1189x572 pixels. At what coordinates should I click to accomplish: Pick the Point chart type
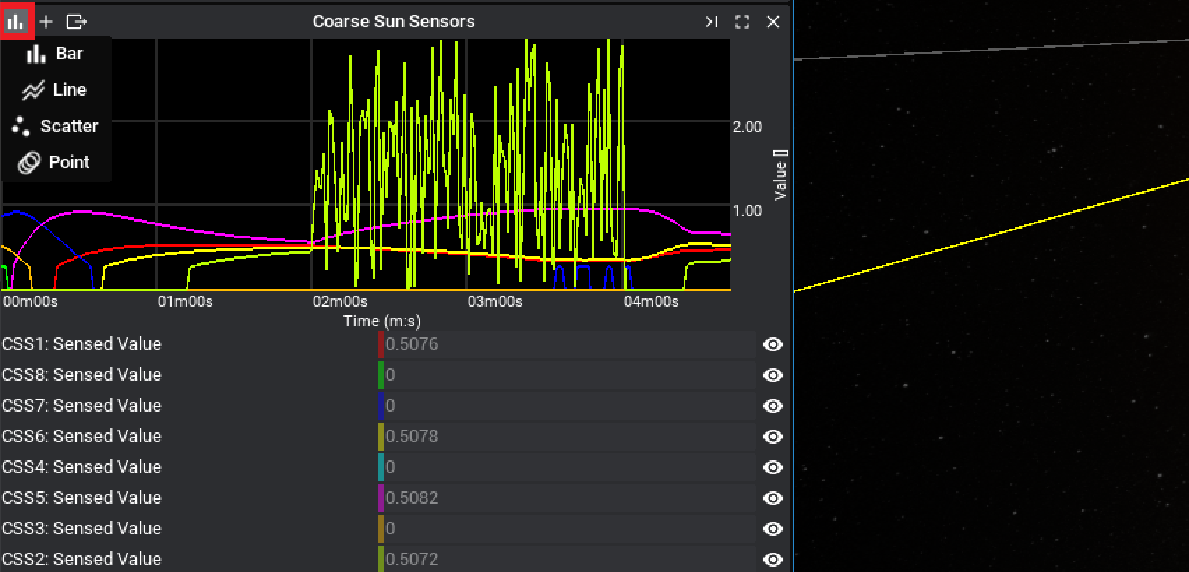point(56,162)
